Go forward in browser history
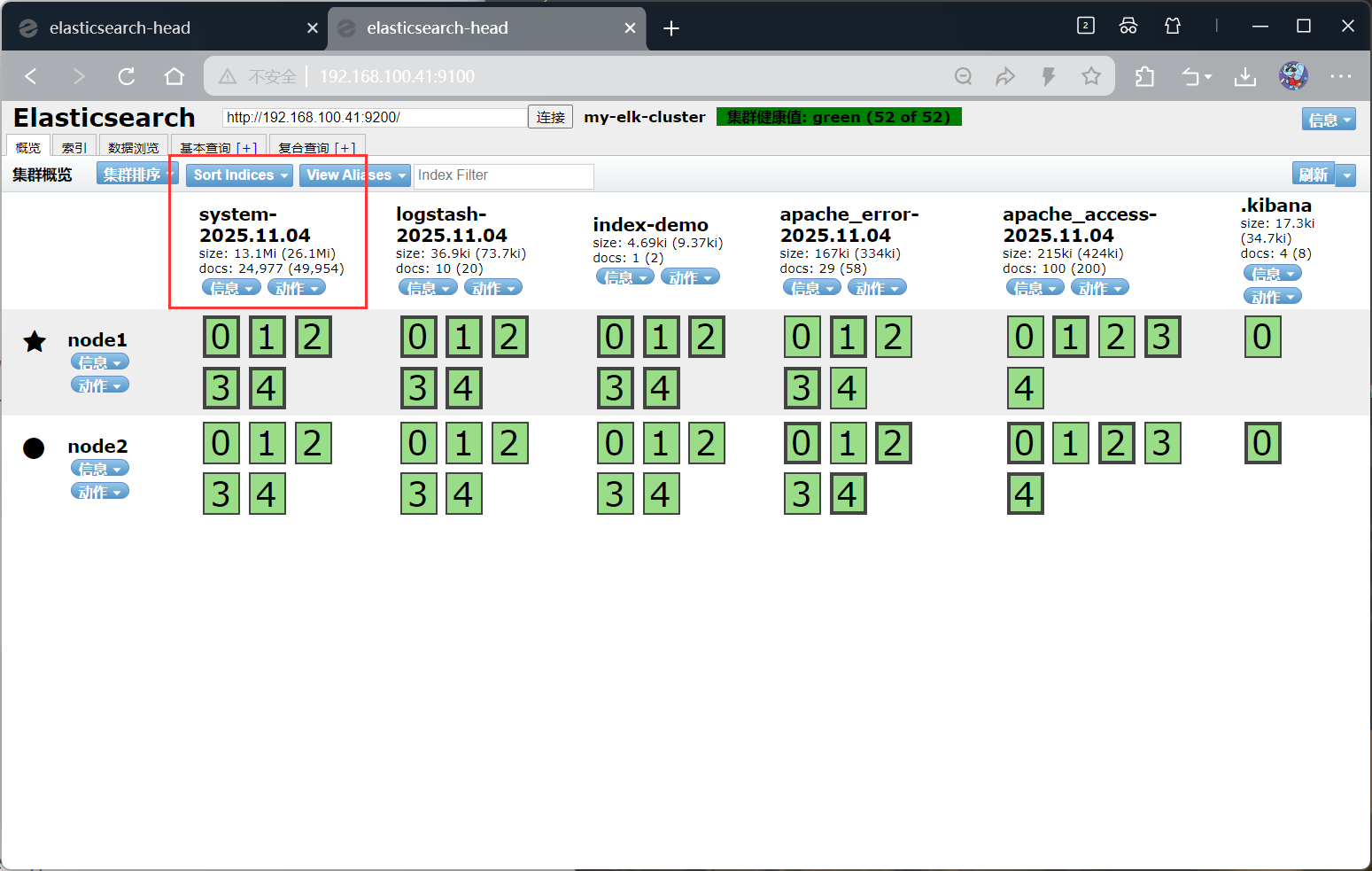The image size is (1372, 871). click(x=79, y=76)
